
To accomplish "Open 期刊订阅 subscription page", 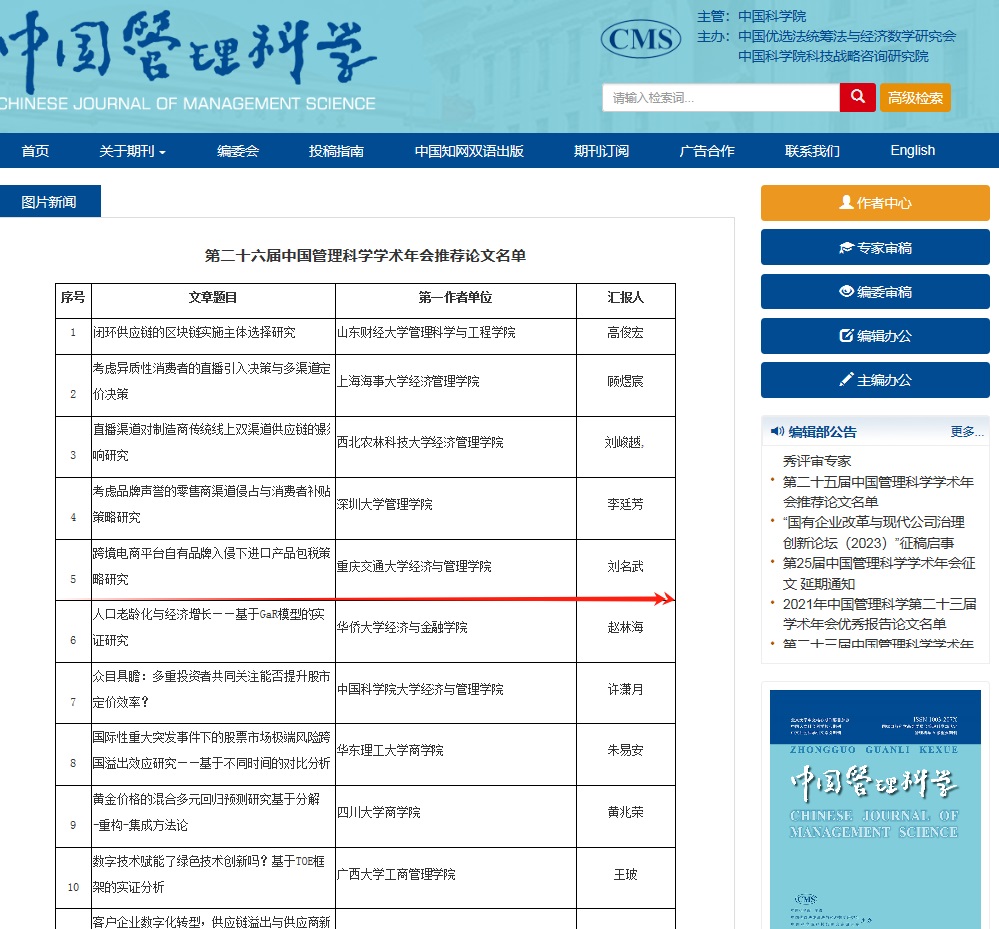I will click(x=601, y=151).
